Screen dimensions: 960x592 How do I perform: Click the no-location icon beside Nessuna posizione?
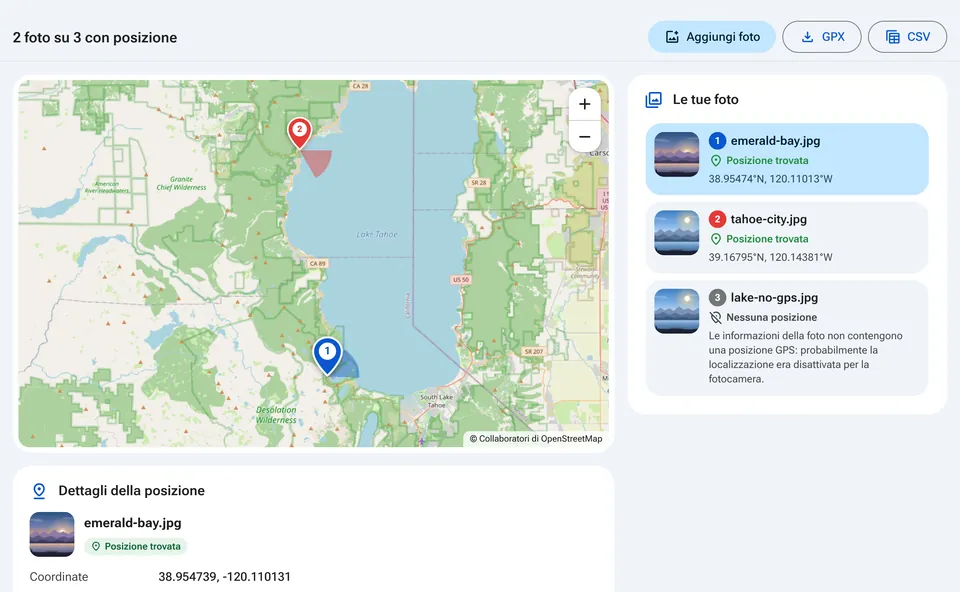pos(716,317)
